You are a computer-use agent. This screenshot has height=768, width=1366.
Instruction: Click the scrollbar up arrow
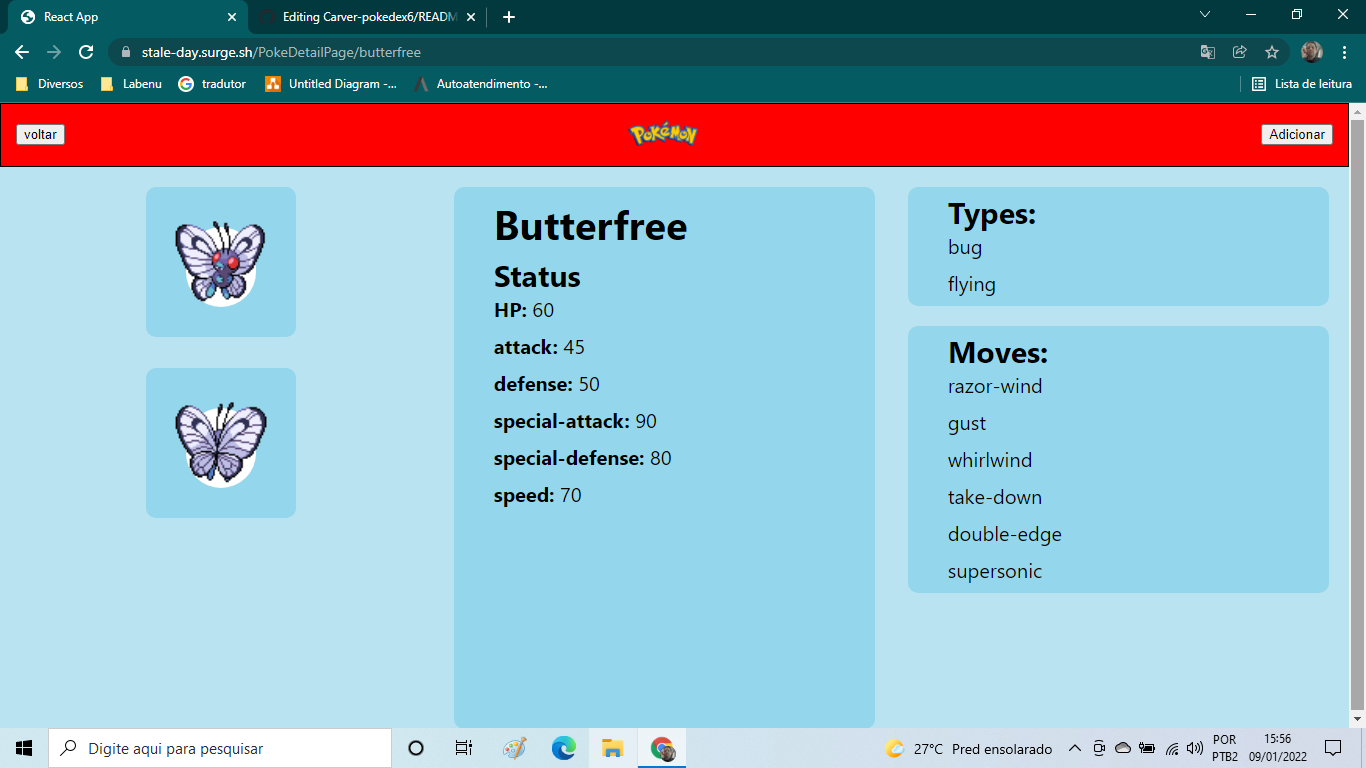1358,110
